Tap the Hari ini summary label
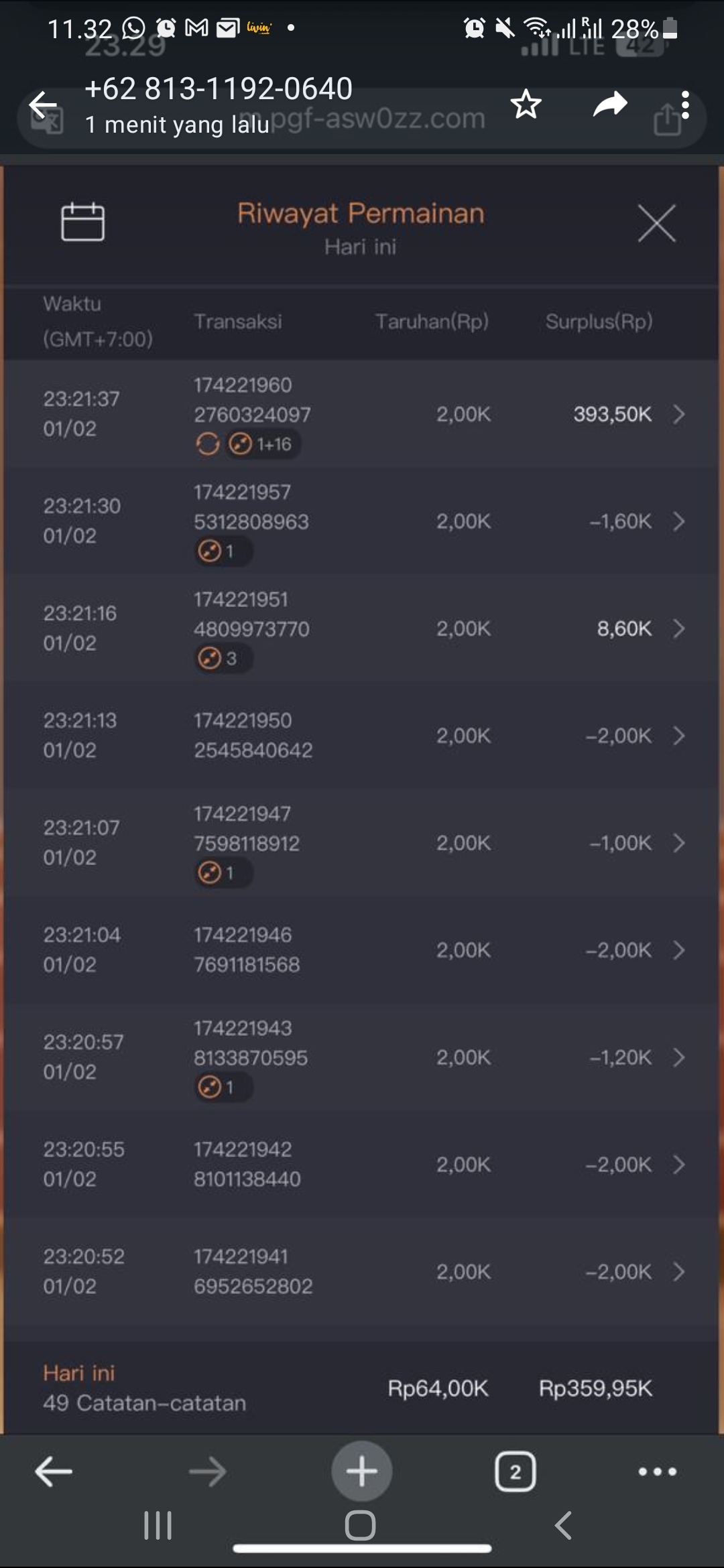This screenshot has height=1568, width=724. 79,1373
